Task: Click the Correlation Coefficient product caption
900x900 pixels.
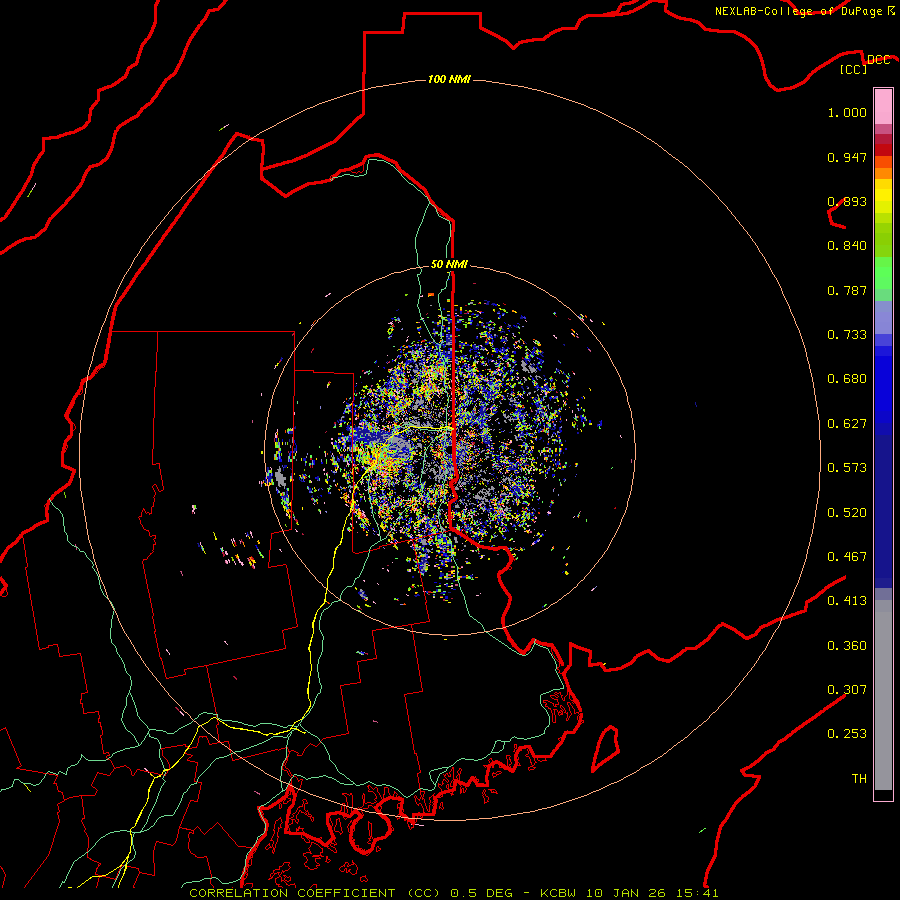Action: coord(314,893)
